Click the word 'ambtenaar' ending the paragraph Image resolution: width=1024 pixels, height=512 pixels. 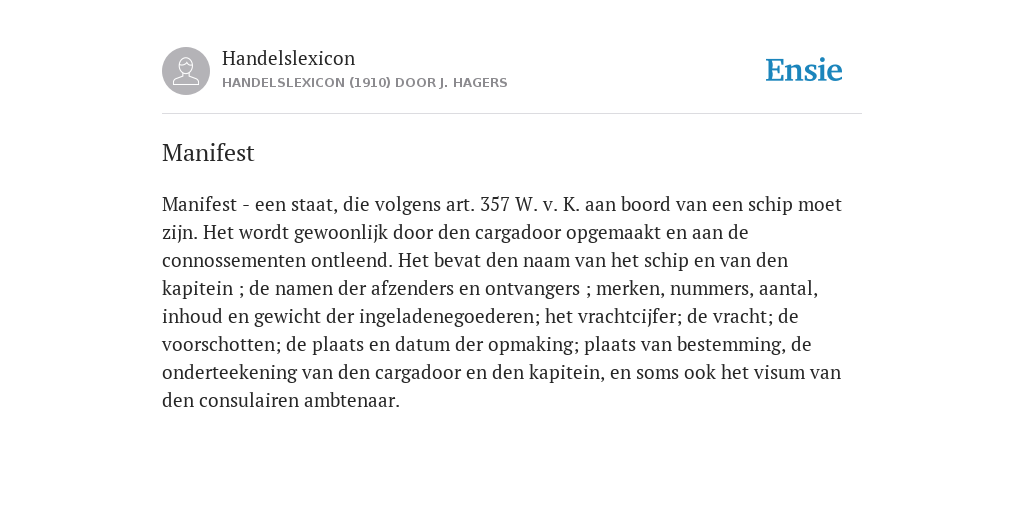351,400
